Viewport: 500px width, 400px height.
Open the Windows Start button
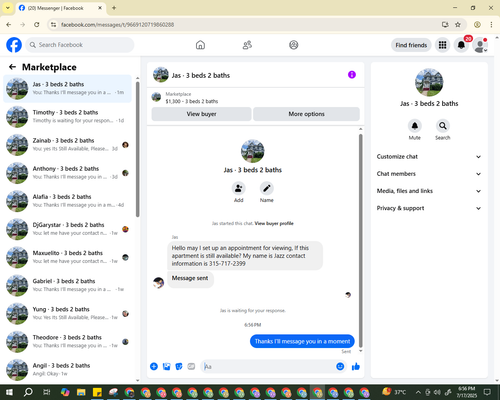[x=9, y=392]
